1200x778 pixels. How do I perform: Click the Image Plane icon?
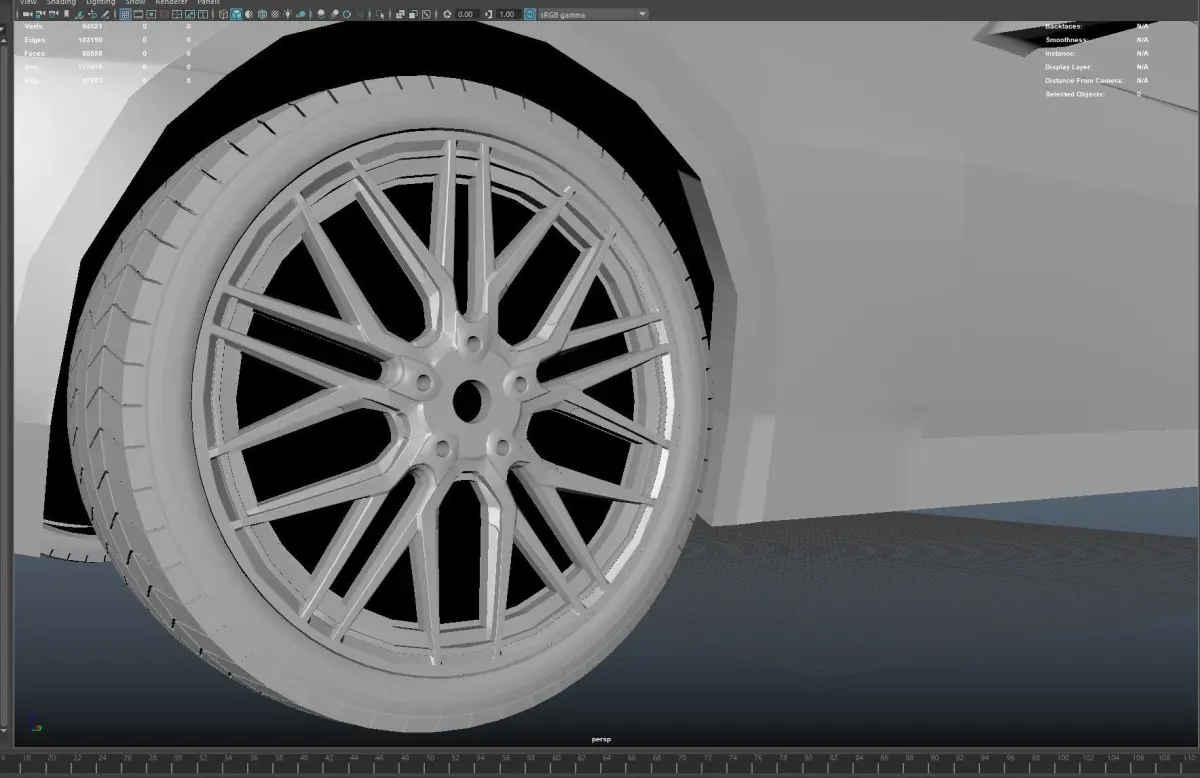[80, 14]
